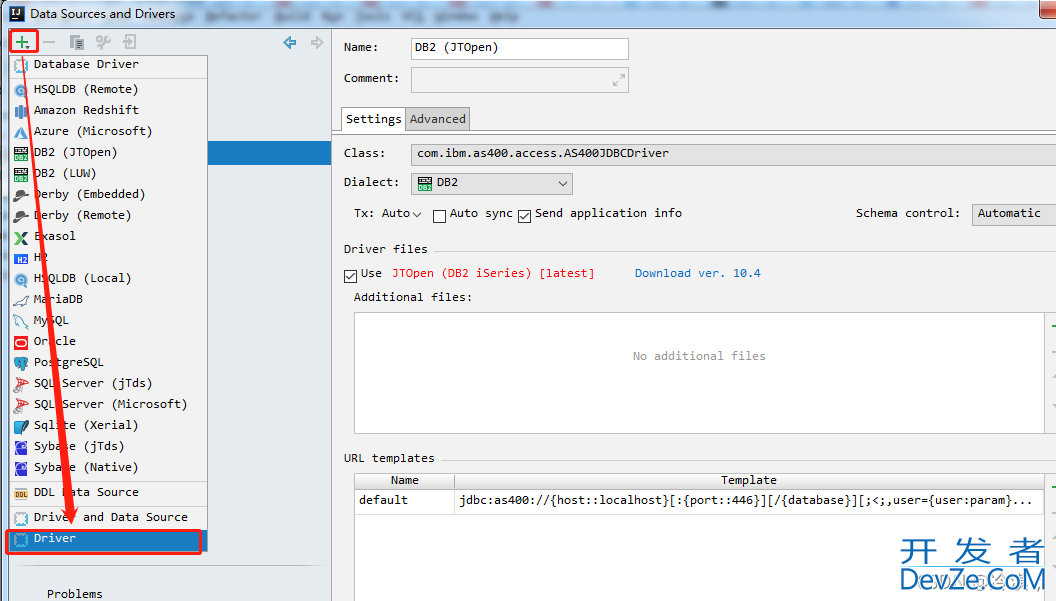
Task: Open the Dialect DB2 dropdown
Action: tap(492, 183)
